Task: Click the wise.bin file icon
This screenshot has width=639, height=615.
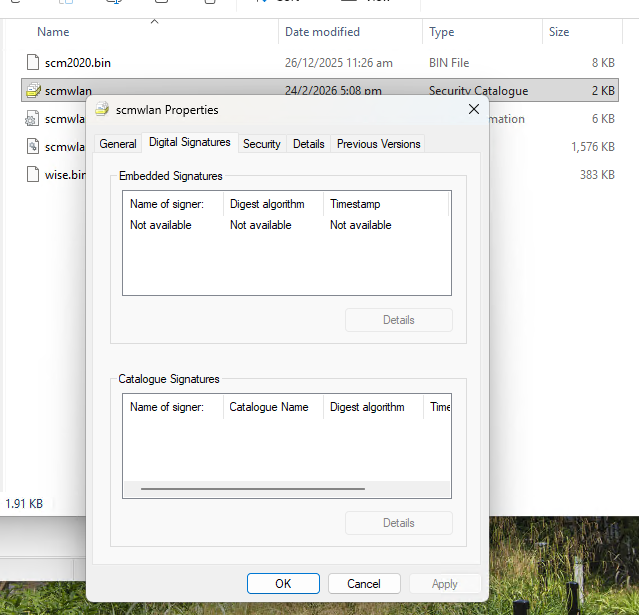Action: [x=33, y=174]
